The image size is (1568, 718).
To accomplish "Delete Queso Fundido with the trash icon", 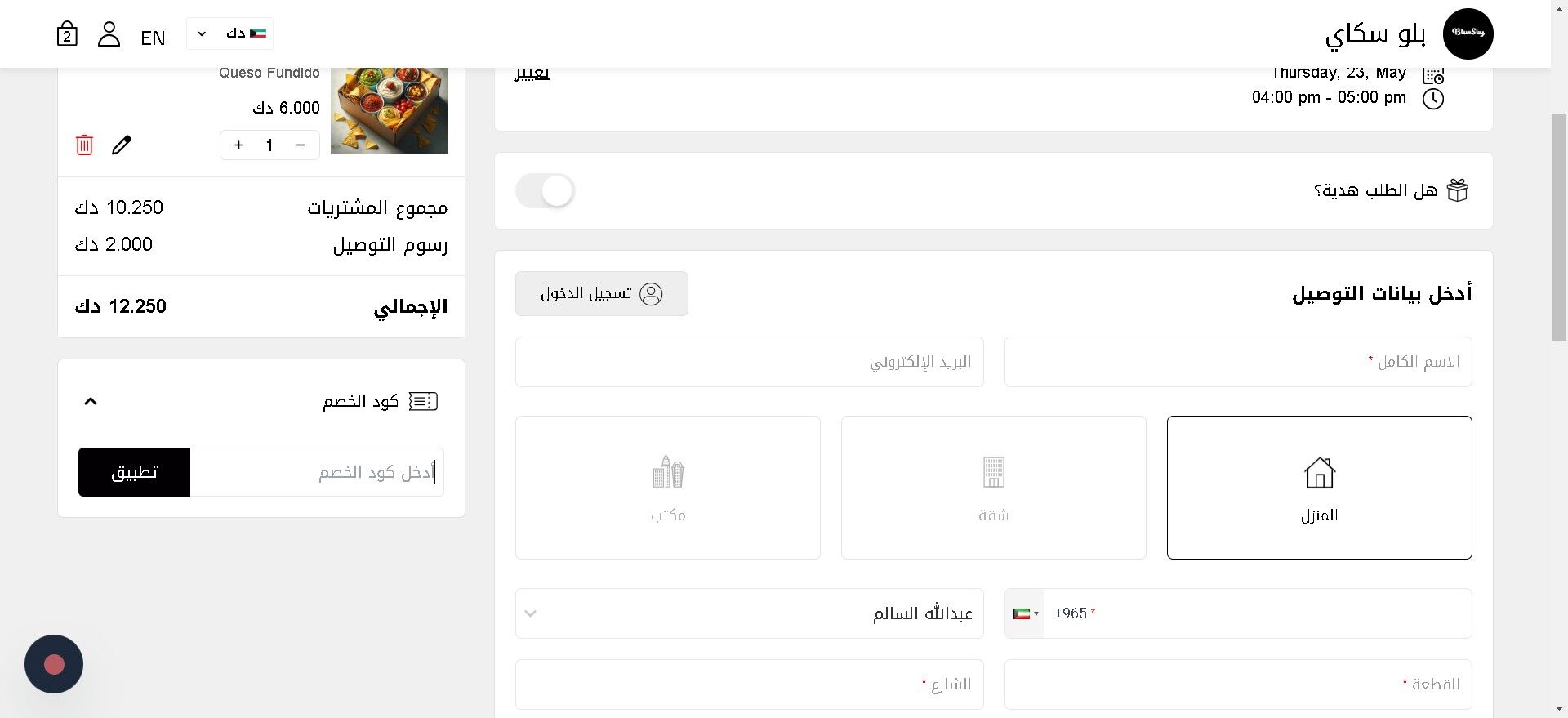I will coord(84,145).
